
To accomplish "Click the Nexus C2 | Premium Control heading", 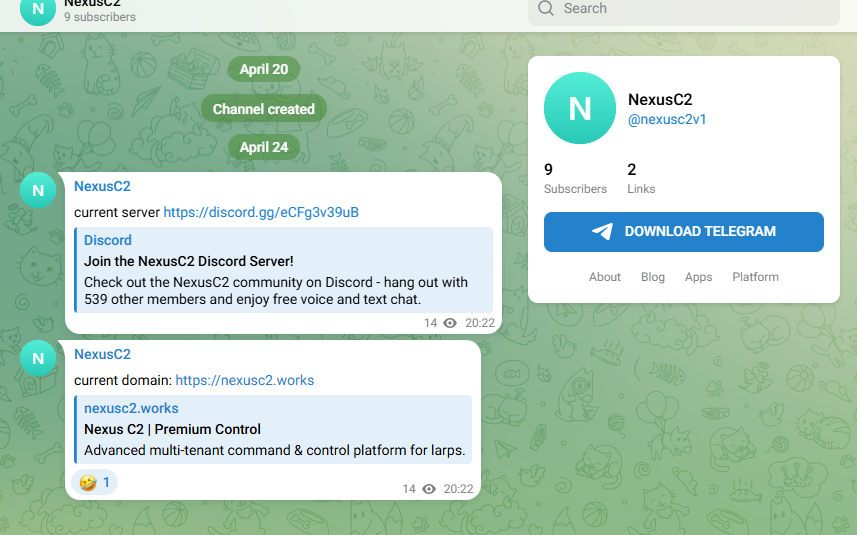I will point(172,430).
